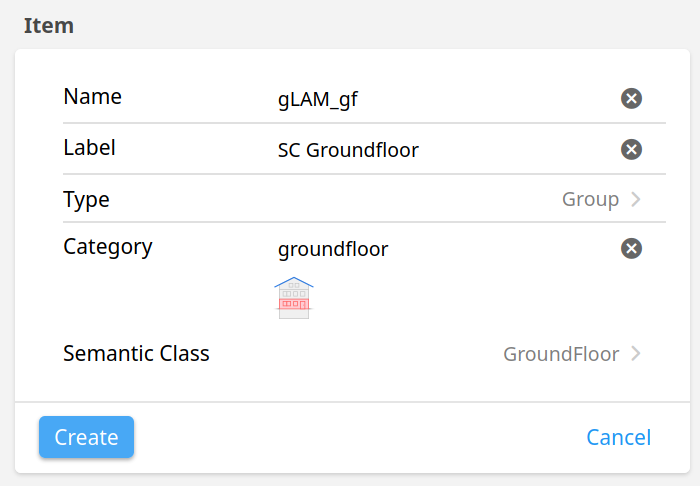700x486 pixels.
Task: Click the empty footer between Create and Cancel
Action: (360, 437)
